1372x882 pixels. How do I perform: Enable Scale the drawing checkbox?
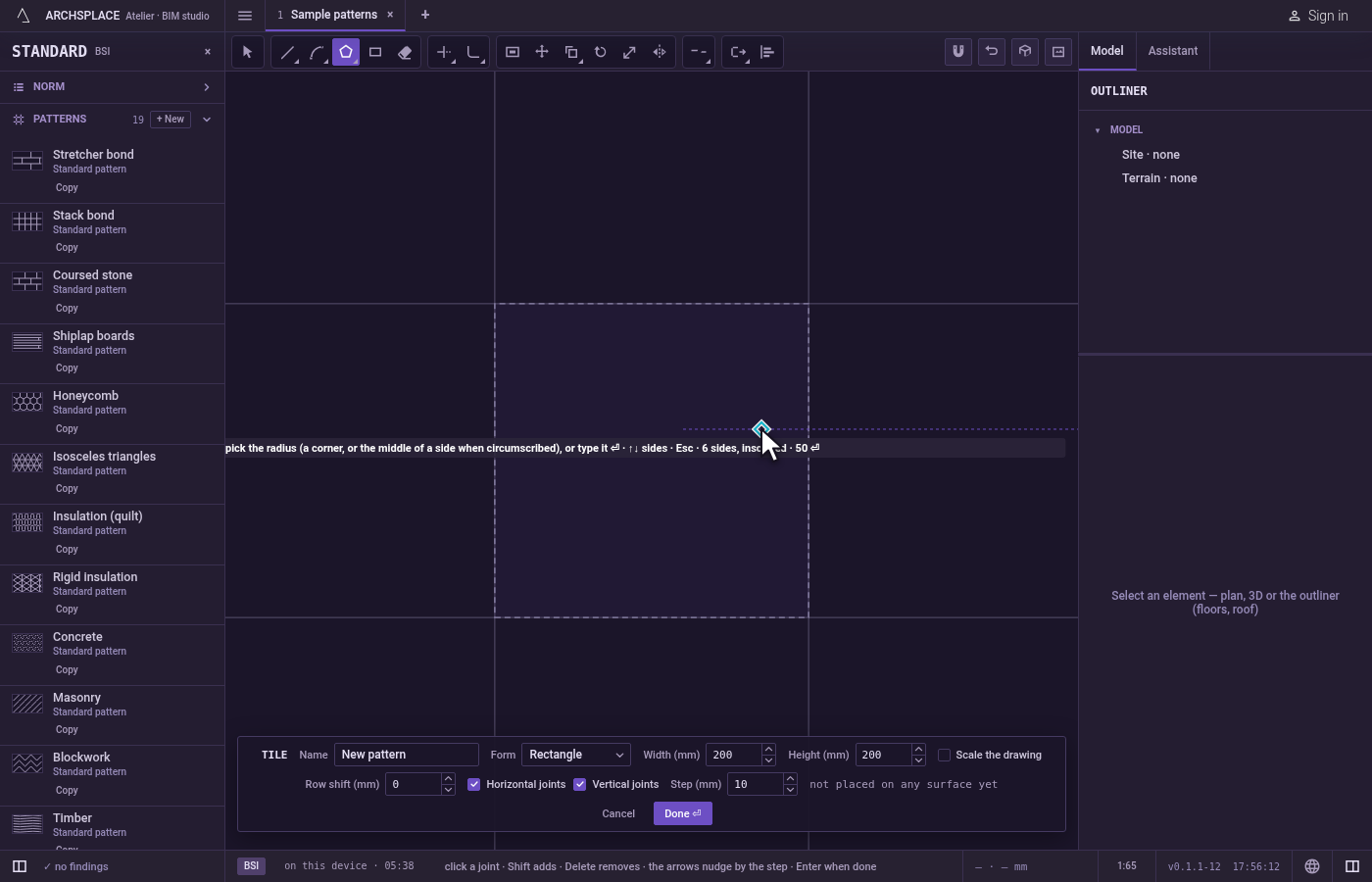[945, 755]
